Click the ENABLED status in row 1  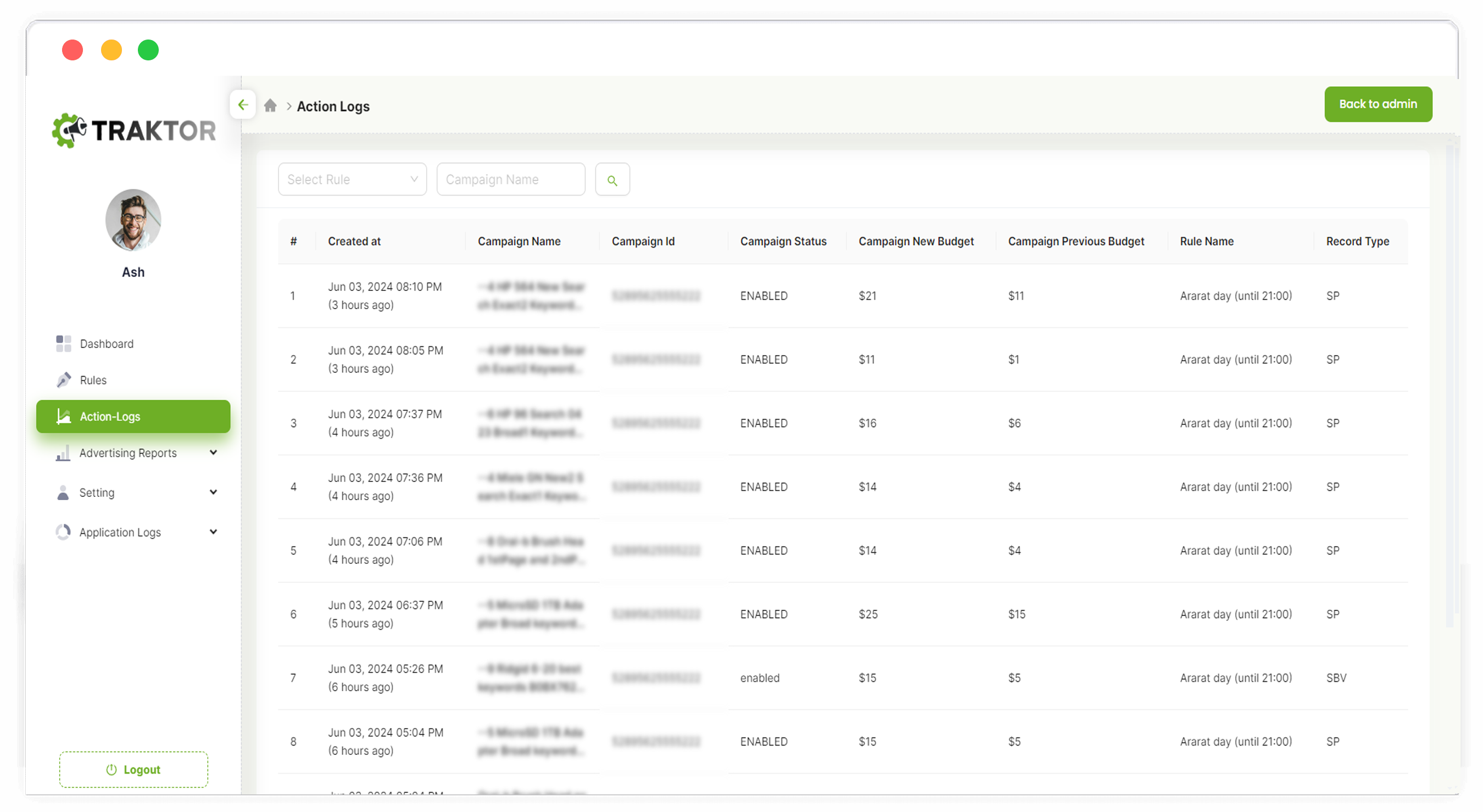point(764,296)
